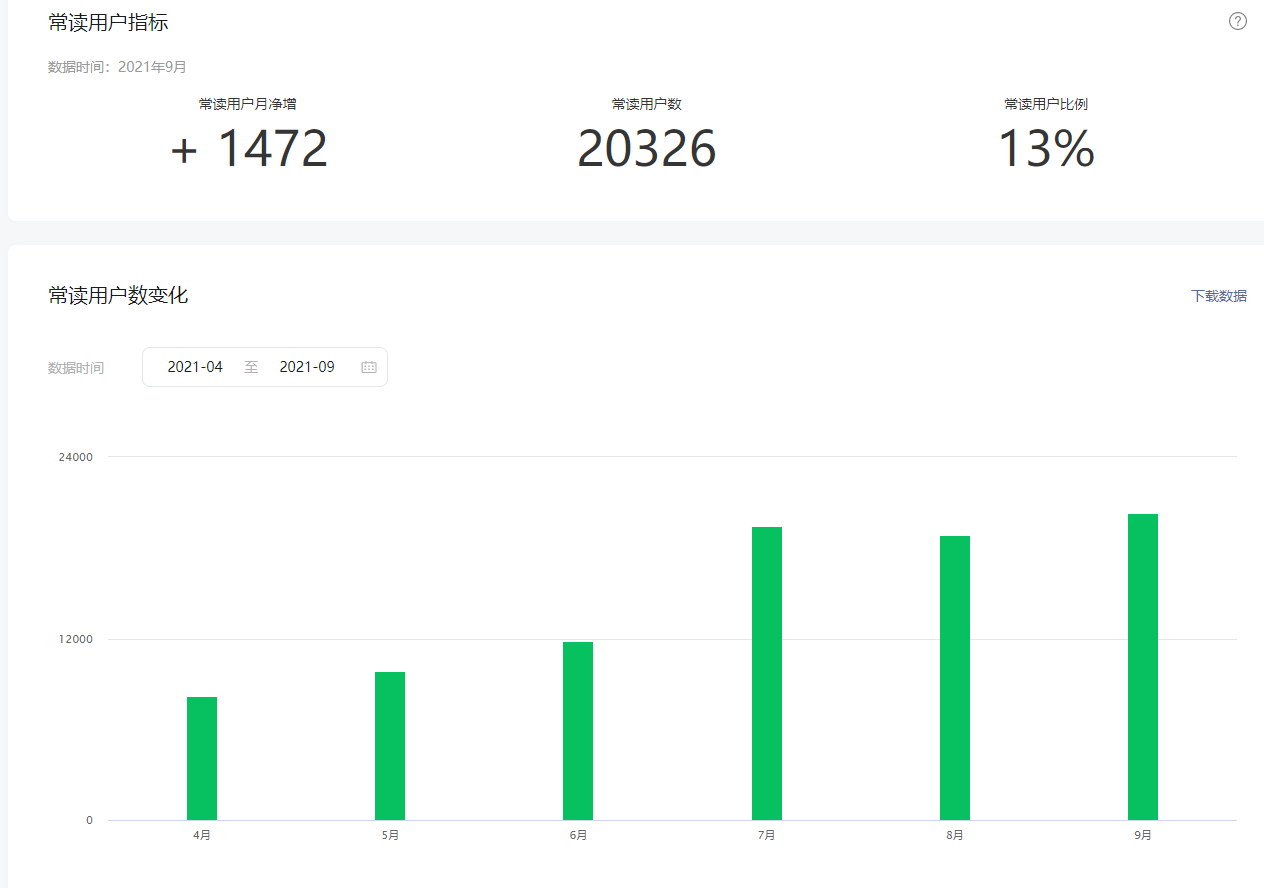Image resolution: width=1264 pixels, height=888 pixels.
Task: Click the 8月 x-axis label
Action: [955, 835]
